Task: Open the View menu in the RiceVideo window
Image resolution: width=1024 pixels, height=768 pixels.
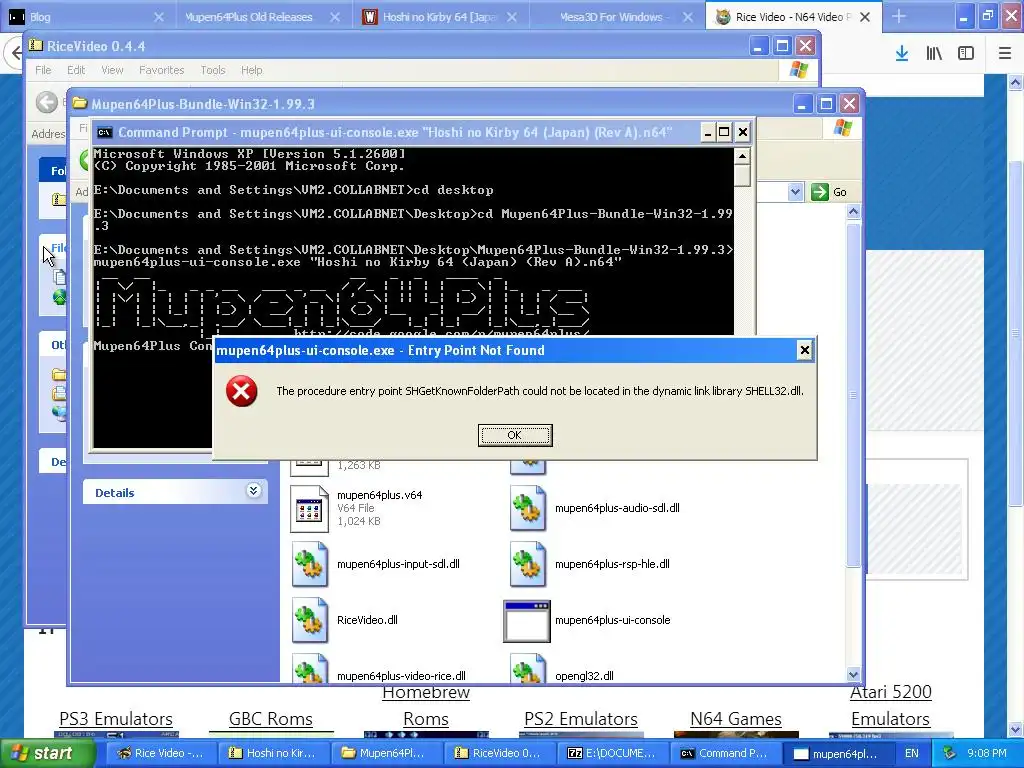Action: [112, 70]
